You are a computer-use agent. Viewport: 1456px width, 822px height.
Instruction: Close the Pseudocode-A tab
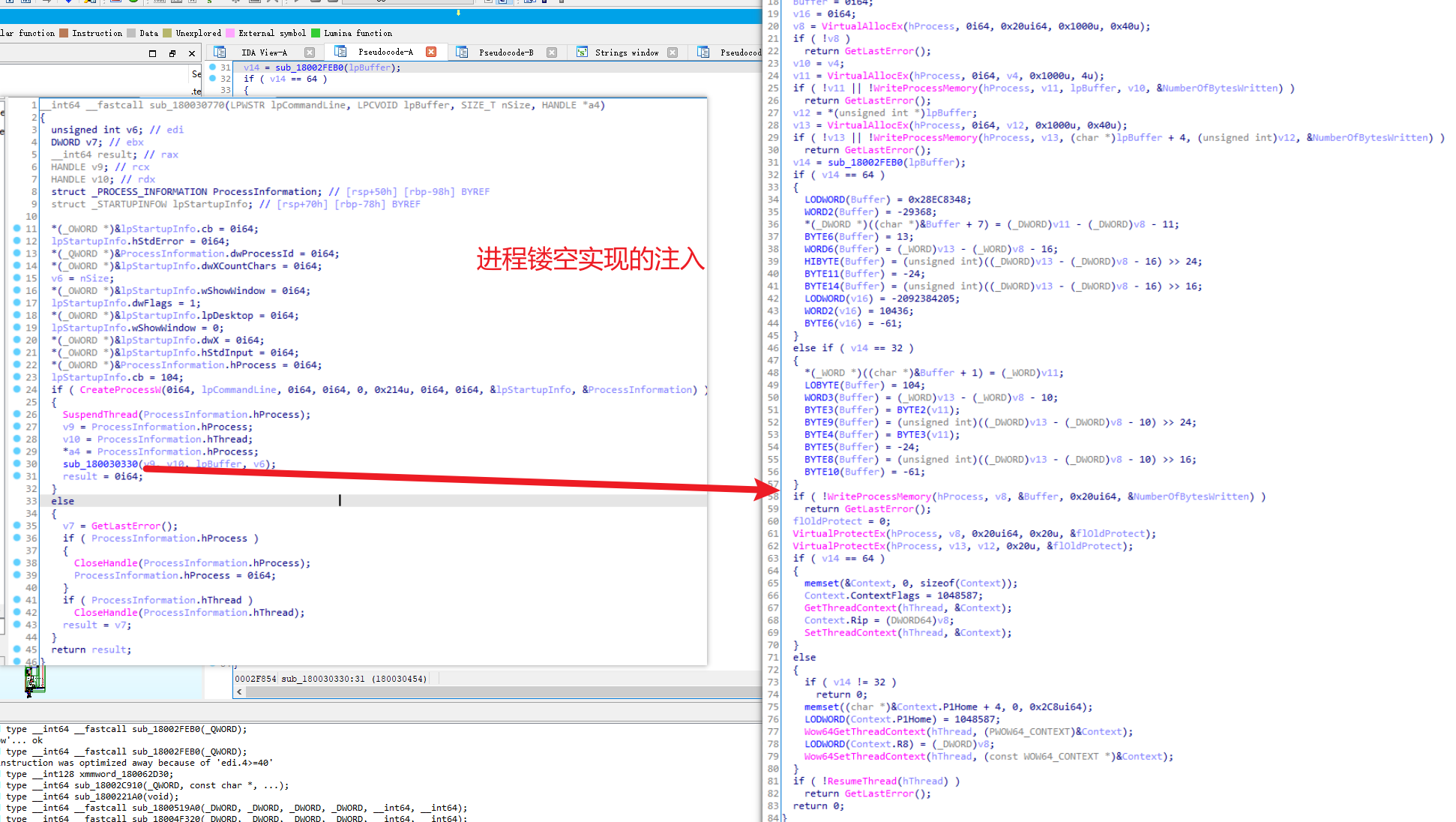tap(431, 52)
